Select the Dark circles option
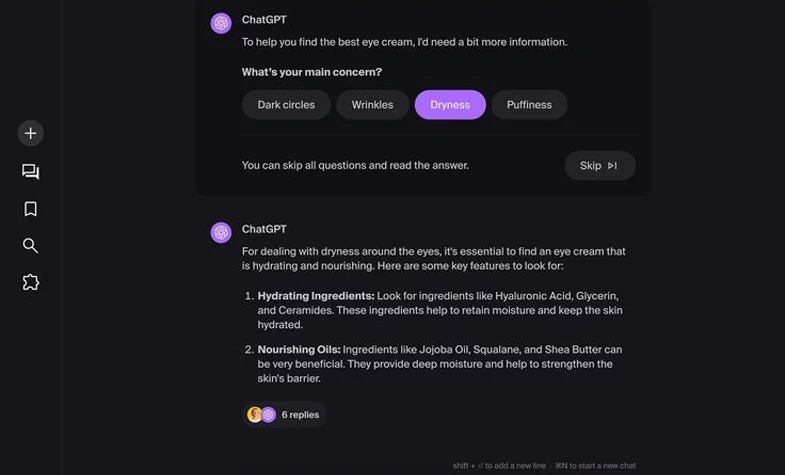 (x=286, y=105)
